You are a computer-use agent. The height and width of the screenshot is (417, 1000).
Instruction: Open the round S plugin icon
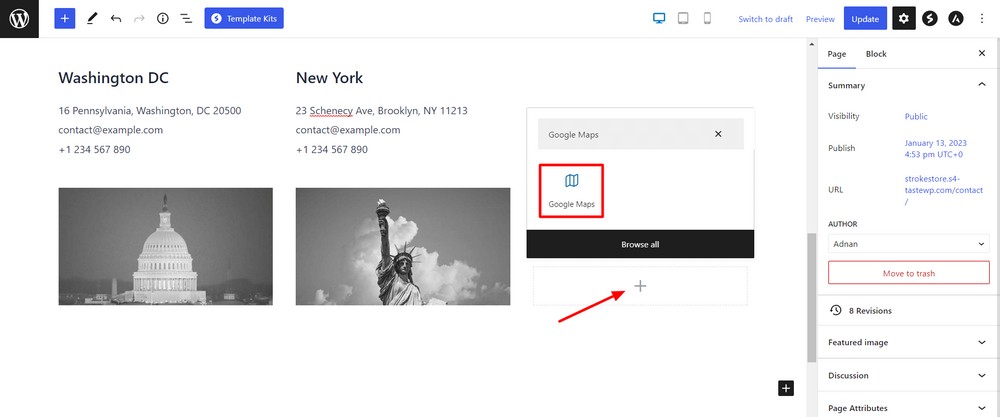point(930,18)
